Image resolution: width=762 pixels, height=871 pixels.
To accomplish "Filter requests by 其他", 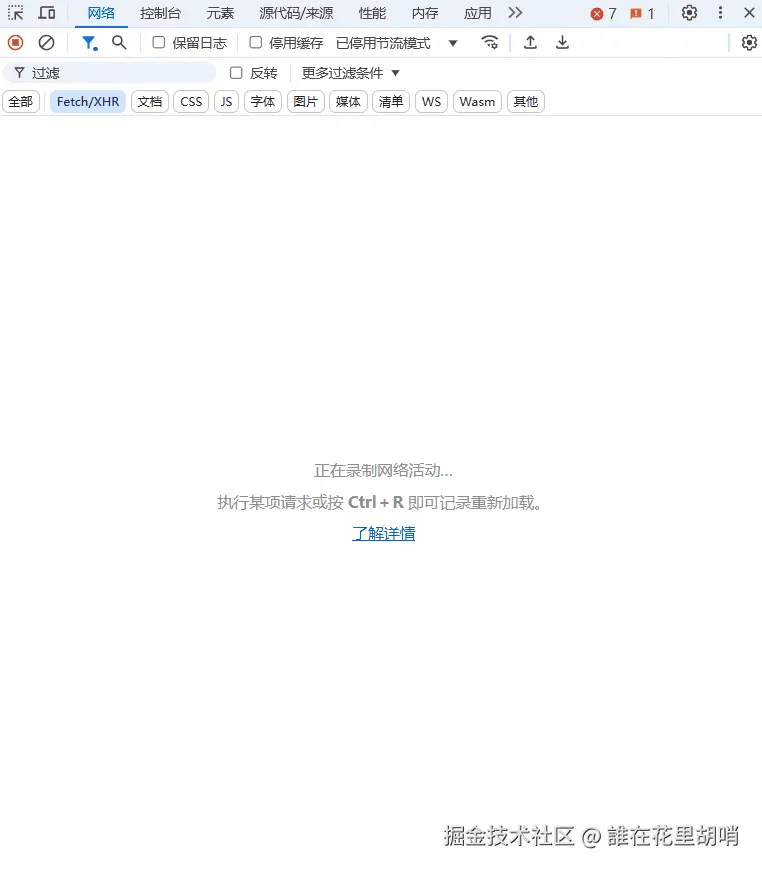I will coord(525,102).
